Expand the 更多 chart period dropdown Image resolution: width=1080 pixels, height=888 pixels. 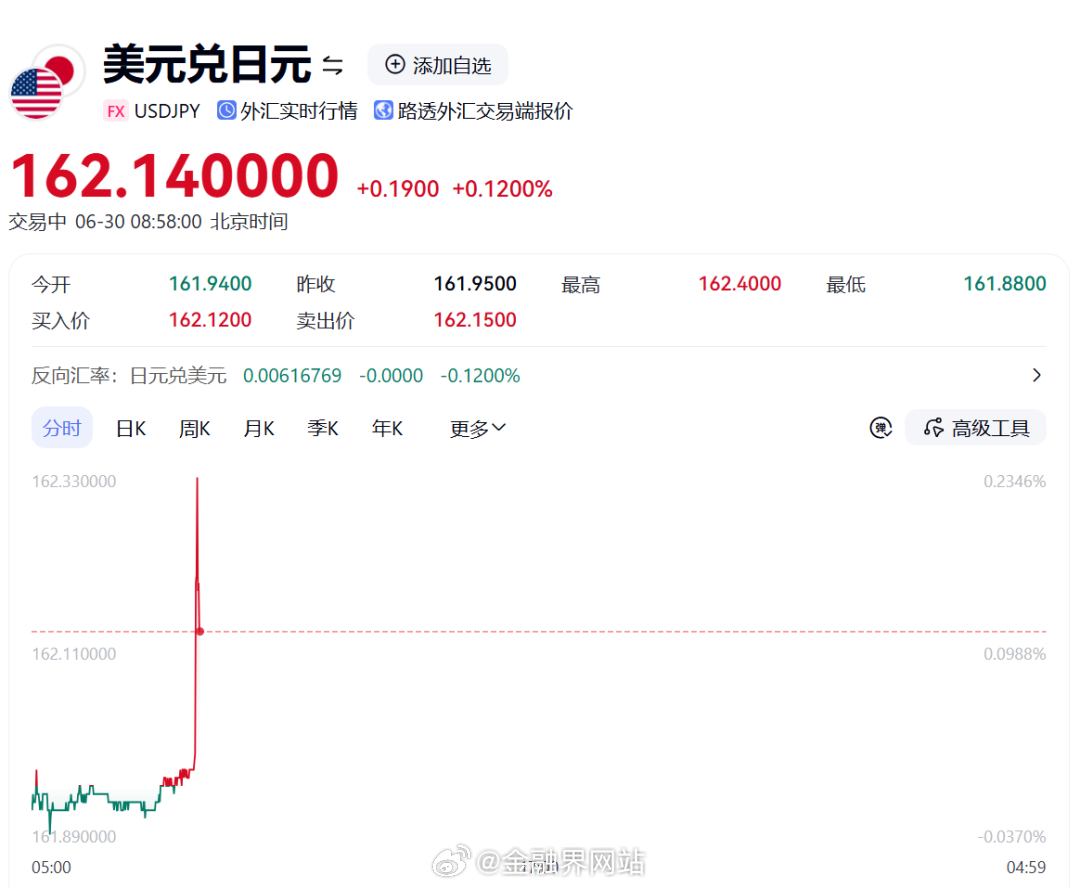click(478, 428)
